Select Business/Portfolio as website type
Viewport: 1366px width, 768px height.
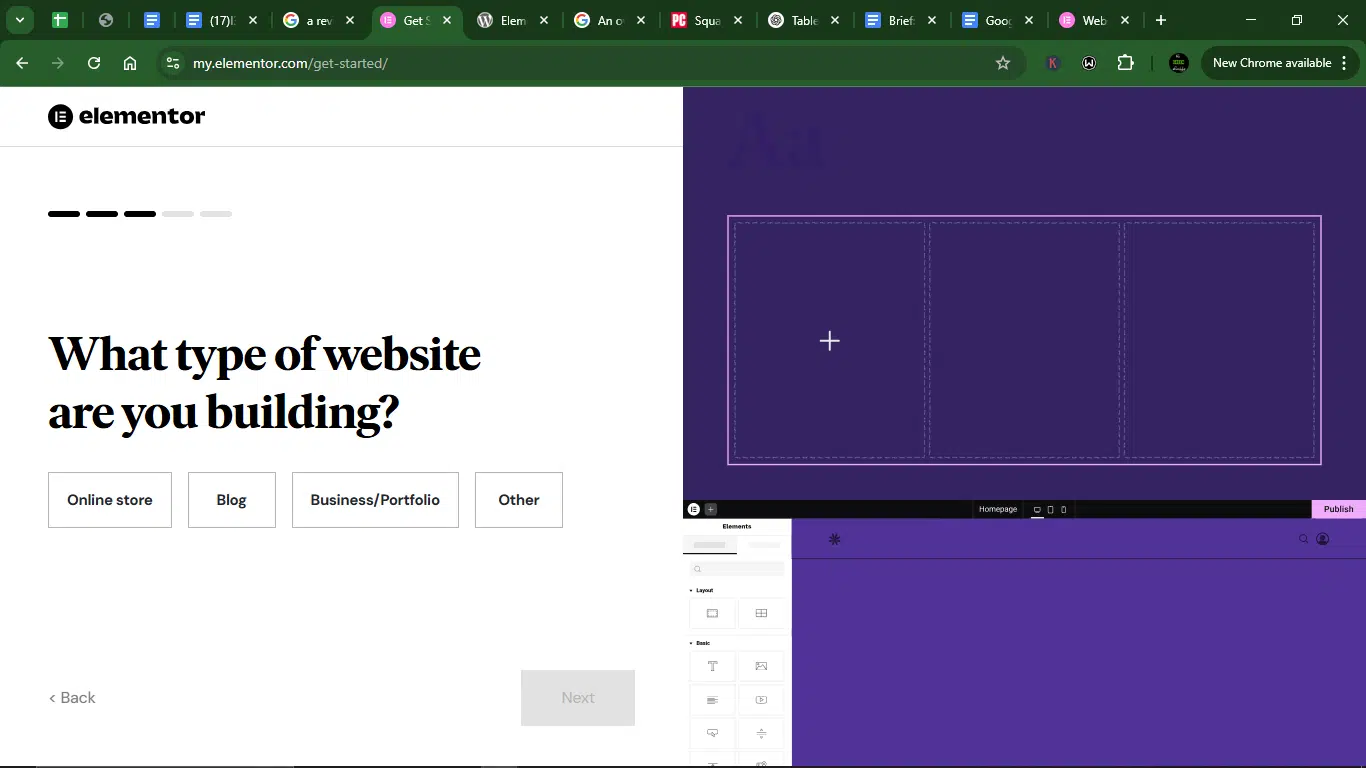[x=375, y=500]
